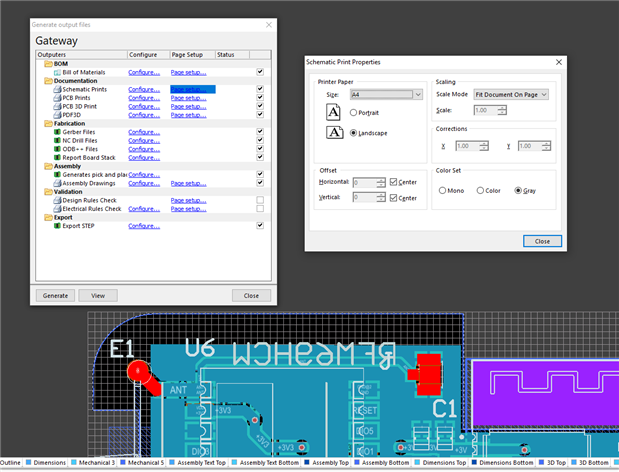
Task: Click the Design Rules Check icon
Action: point(57,200)
